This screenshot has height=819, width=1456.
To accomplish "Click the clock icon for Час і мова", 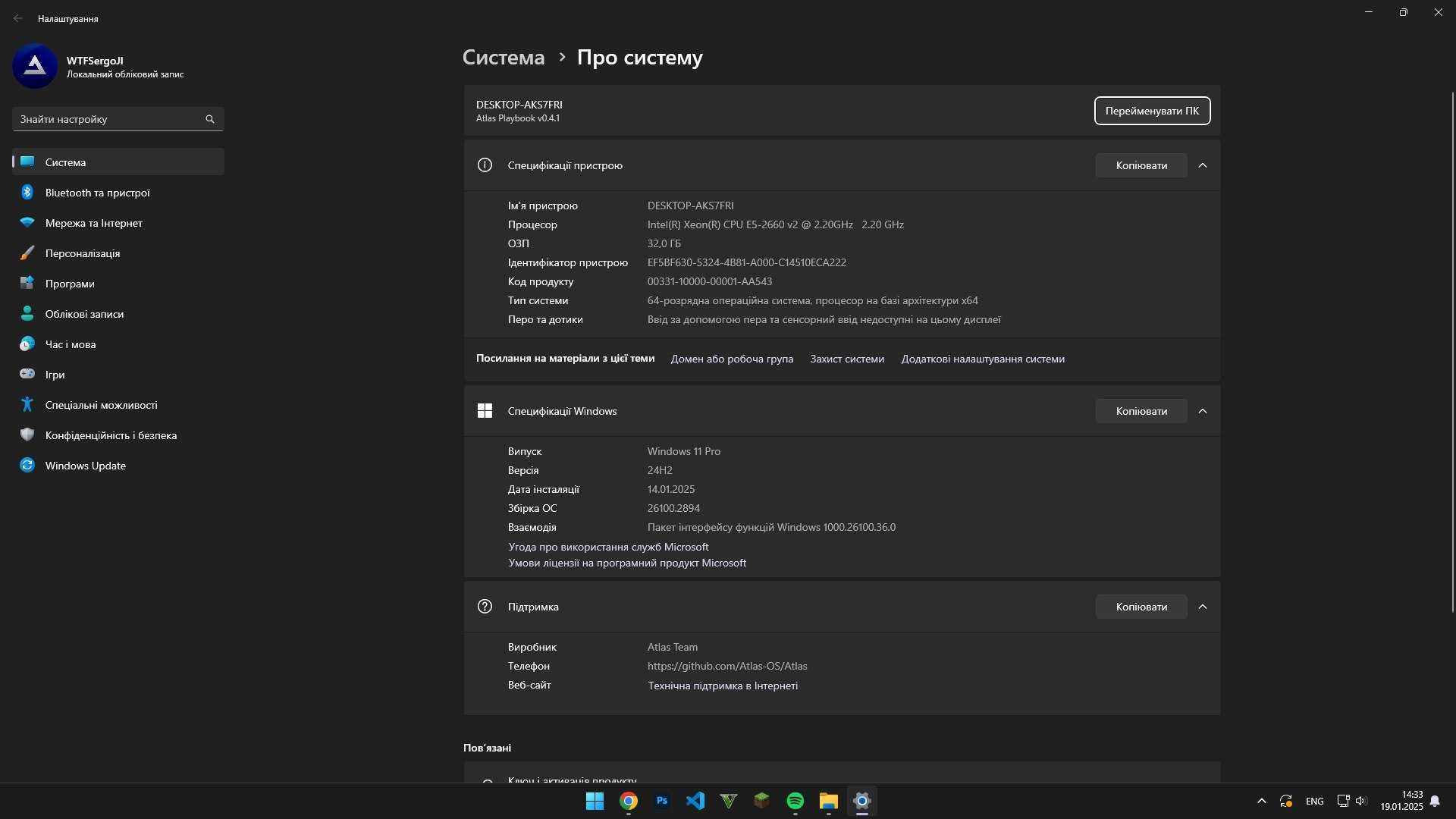I will click(x=27, y=344).
